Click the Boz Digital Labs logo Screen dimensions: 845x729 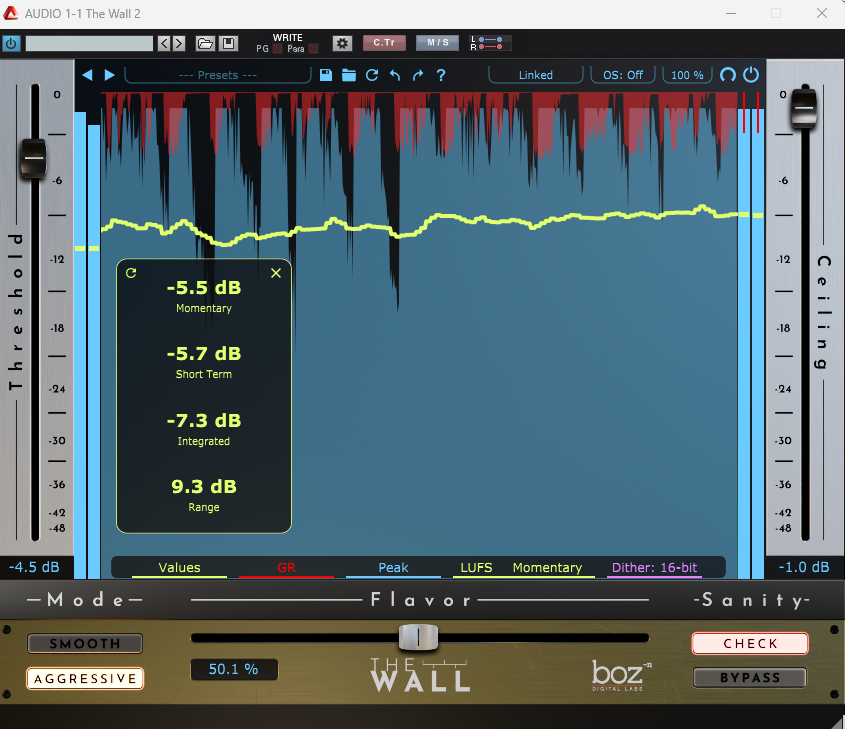[621, 676]
